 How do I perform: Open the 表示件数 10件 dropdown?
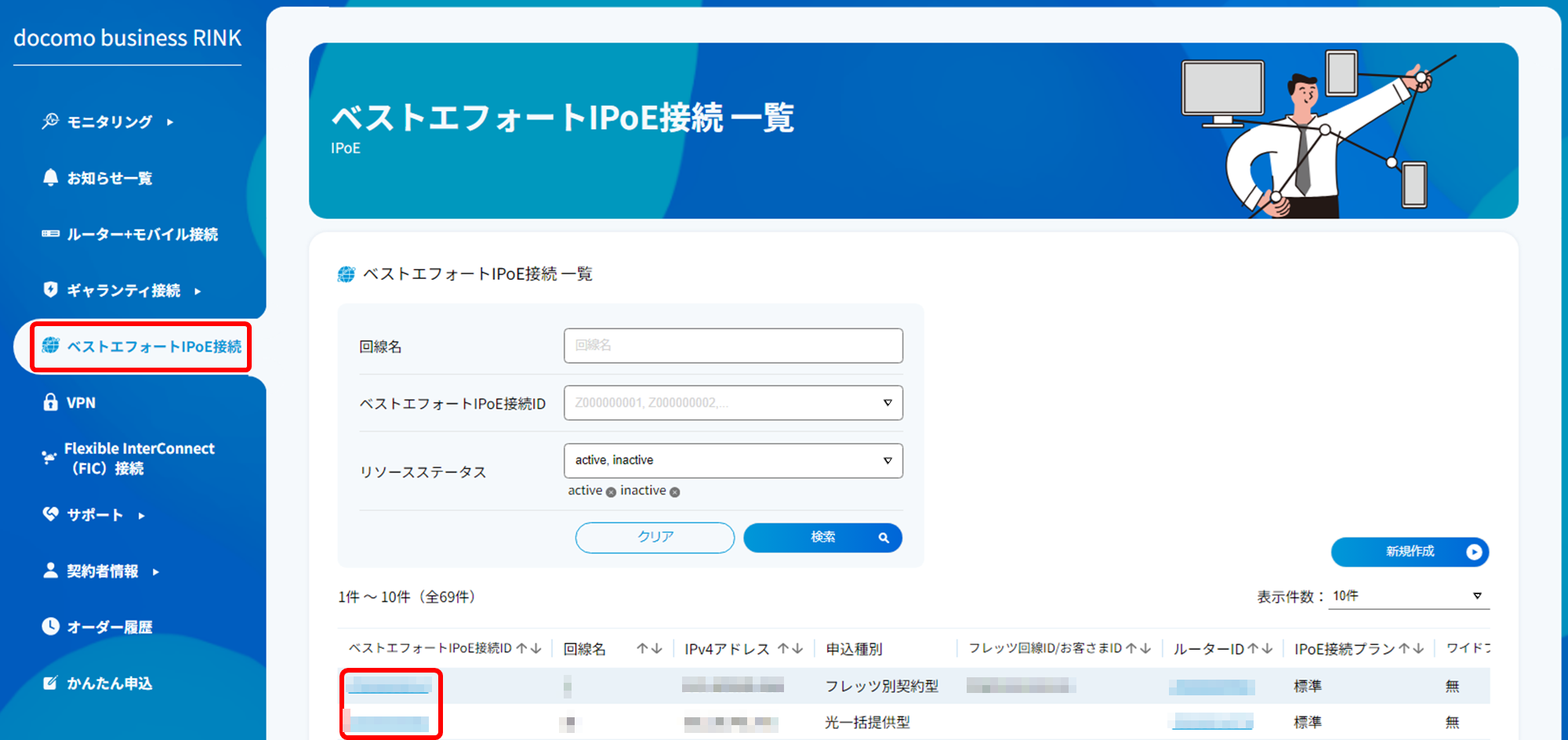(x=1410, y=597)
